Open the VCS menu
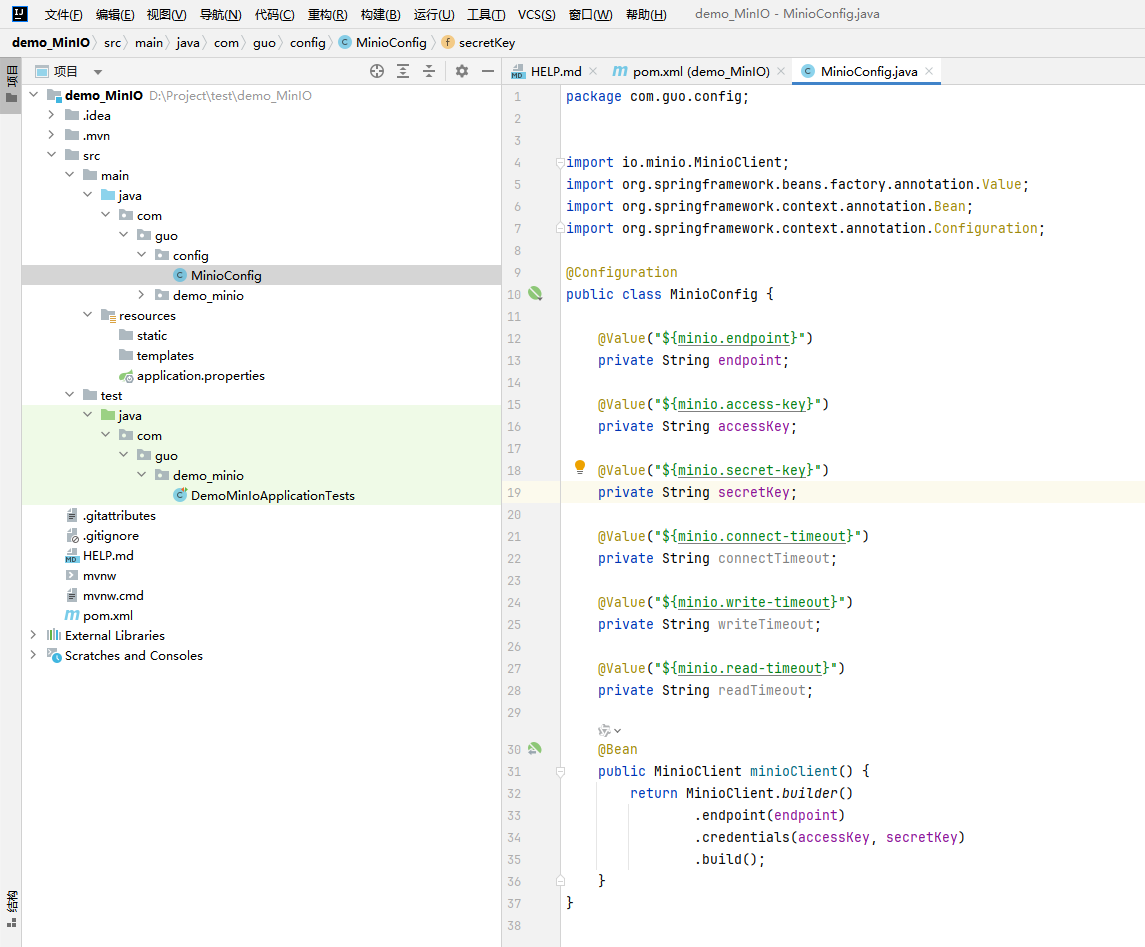Viewport: 1145px width, 947px height. [x=536, y=15]
